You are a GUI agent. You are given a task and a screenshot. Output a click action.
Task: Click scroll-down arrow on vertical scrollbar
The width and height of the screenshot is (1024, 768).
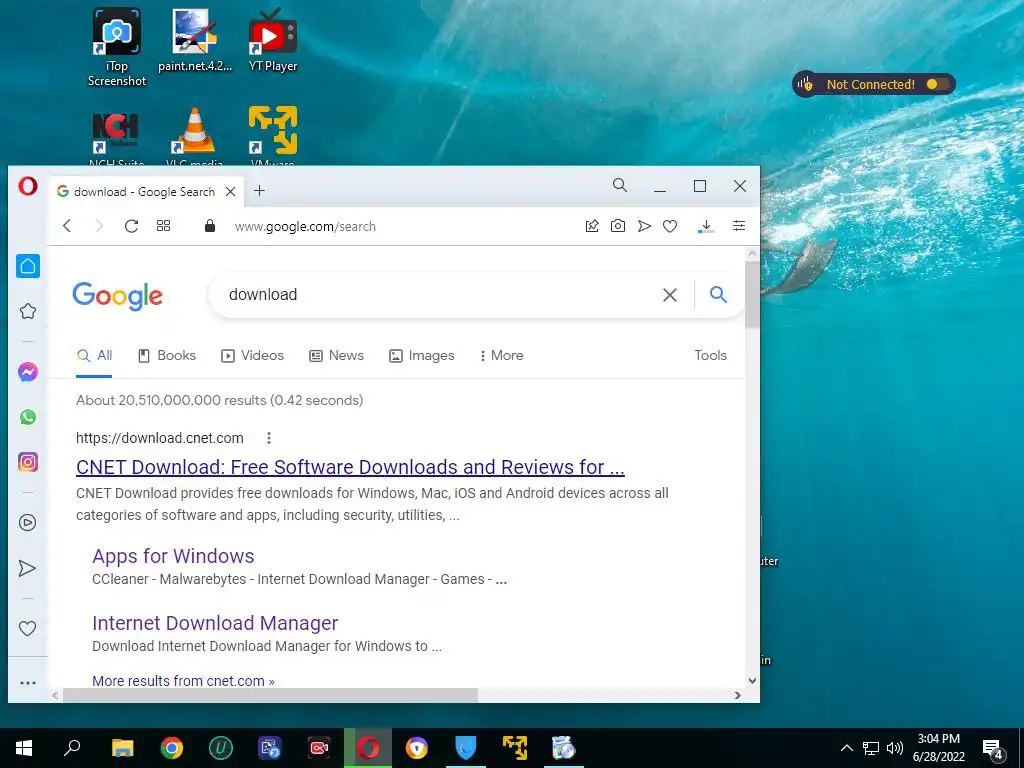click(x=752, y=680)
